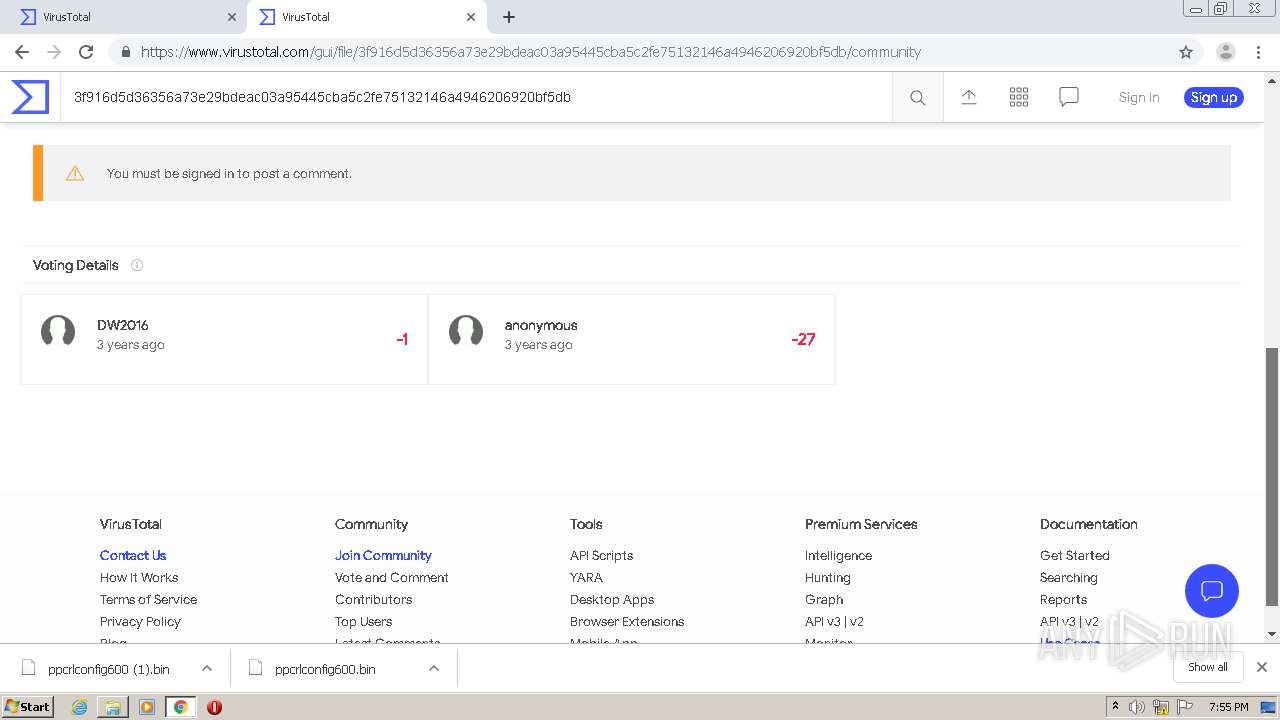Click the Voting Details info icon

pyautogui.click(x=137, y=265)
